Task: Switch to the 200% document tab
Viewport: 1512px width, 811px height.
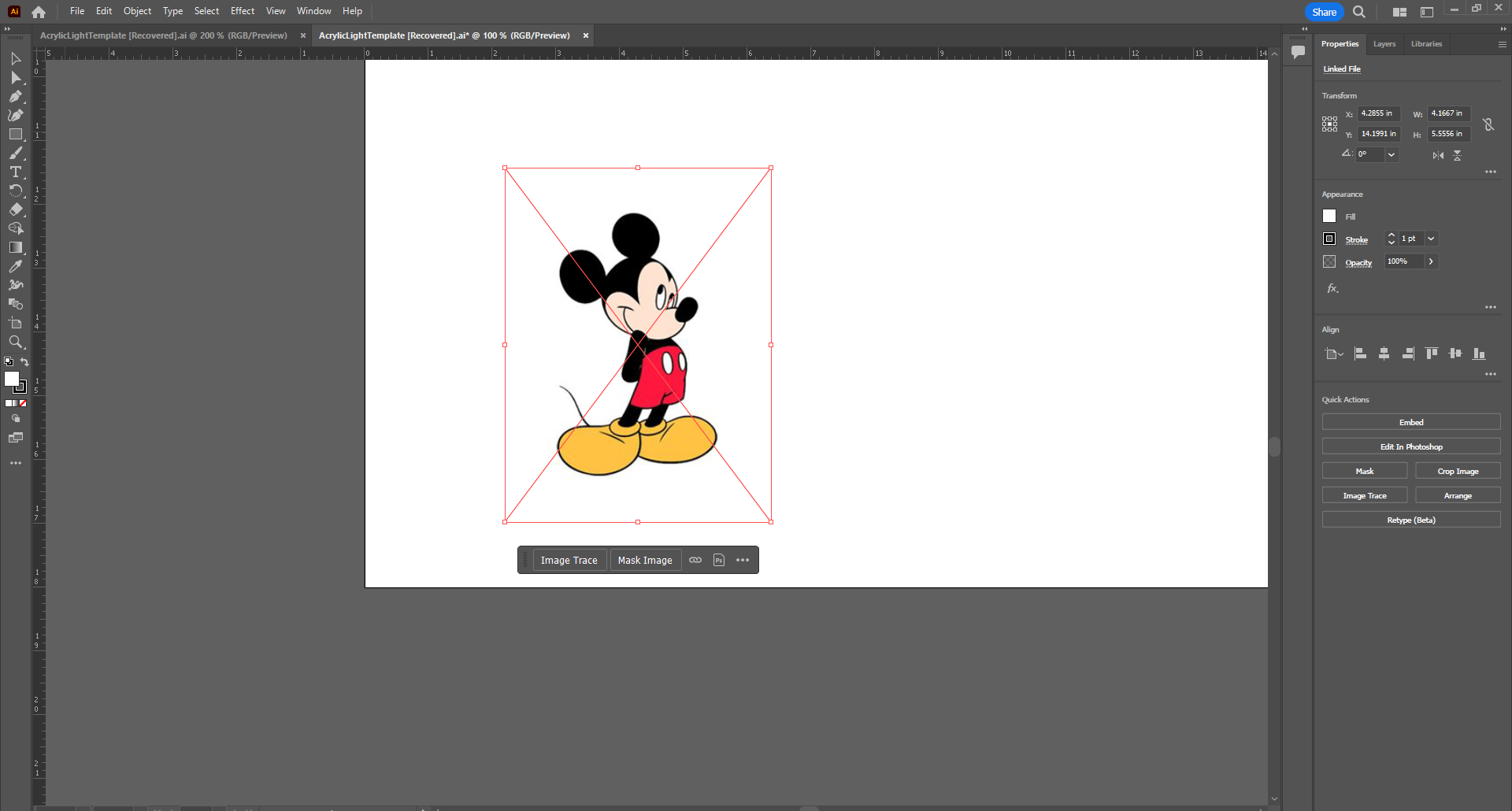Action: (164, 35)
